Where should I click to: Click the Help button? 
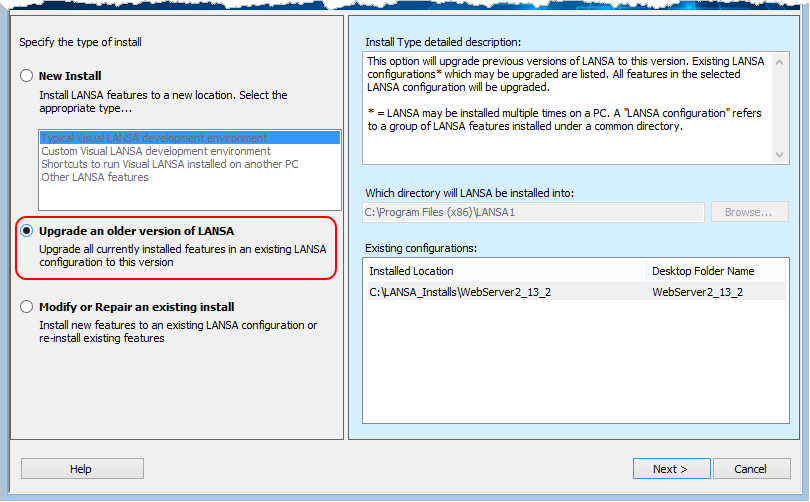82,469
